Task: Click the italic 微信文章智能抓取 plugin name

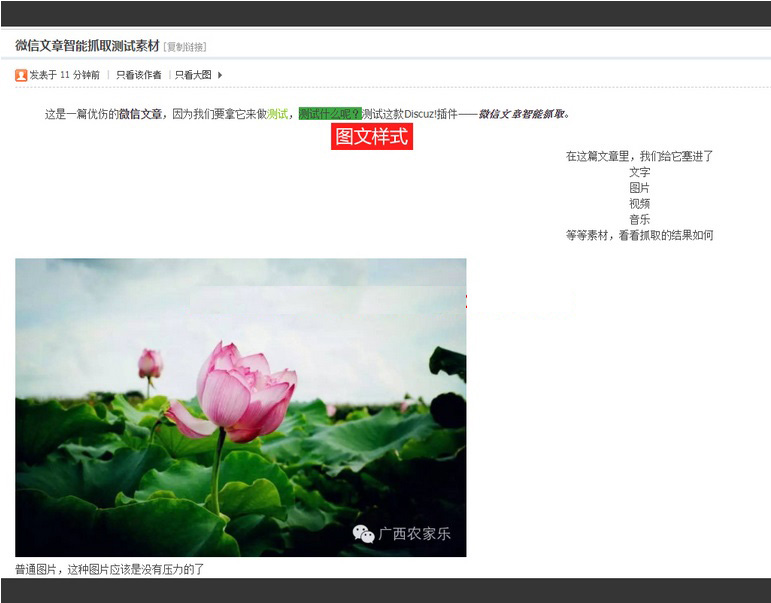Action: click(x=521, y=114)
